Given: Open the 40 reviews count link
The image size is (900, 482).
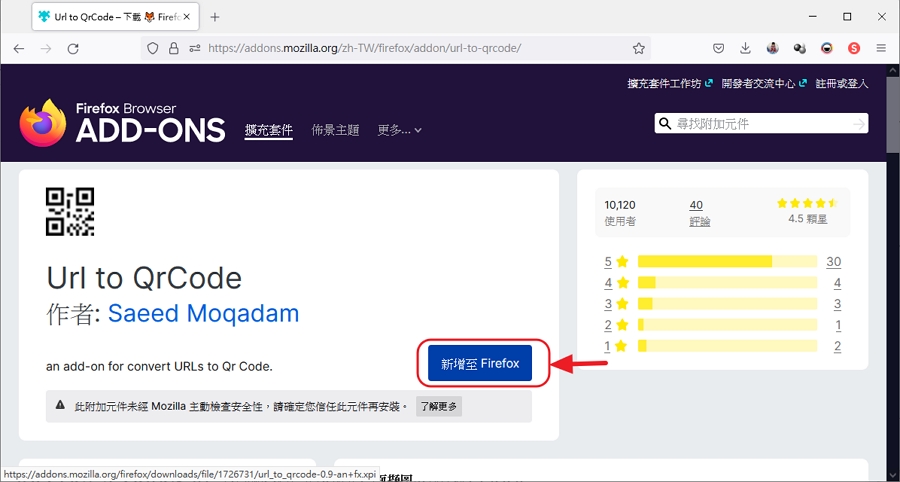Looking at the screenshot, I should (696, 205).
